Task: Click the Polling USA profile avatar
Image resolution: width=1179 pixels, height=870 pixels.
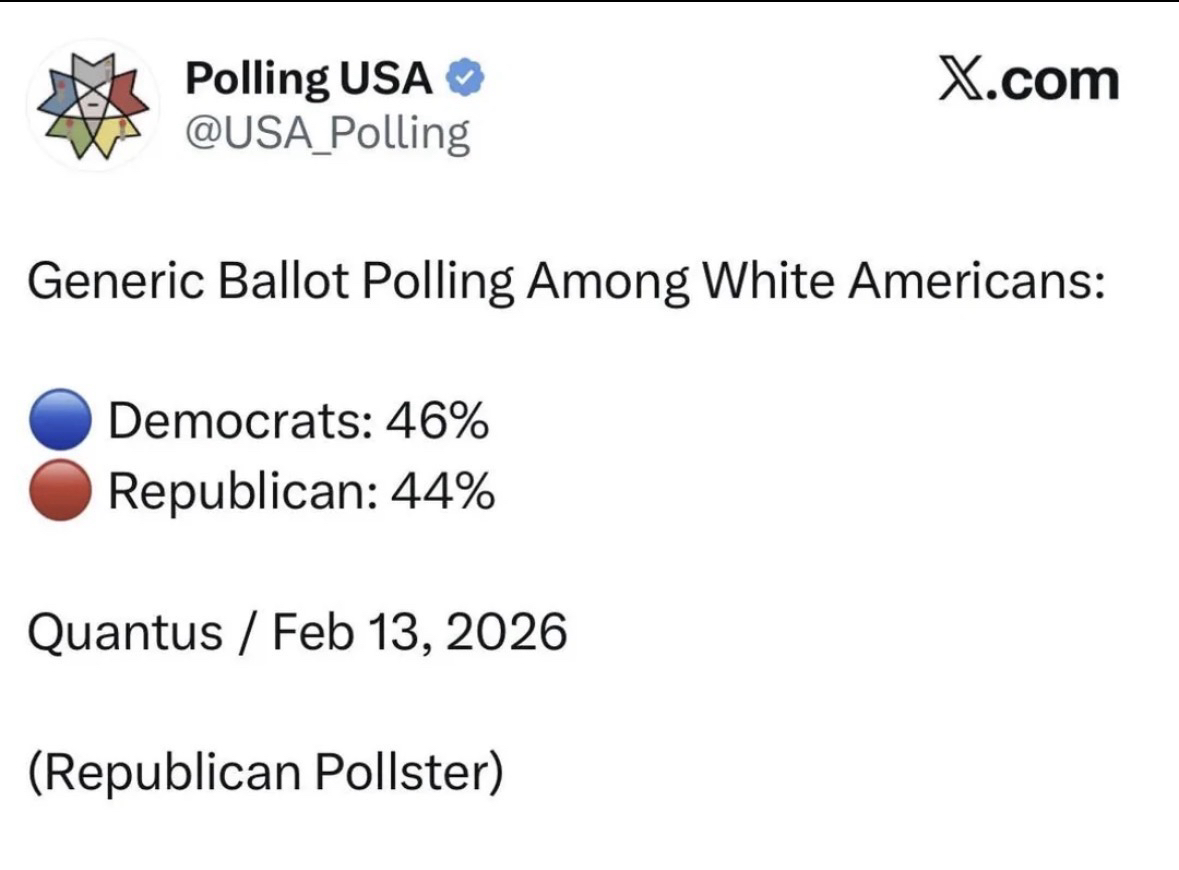Action: point(91,106)
